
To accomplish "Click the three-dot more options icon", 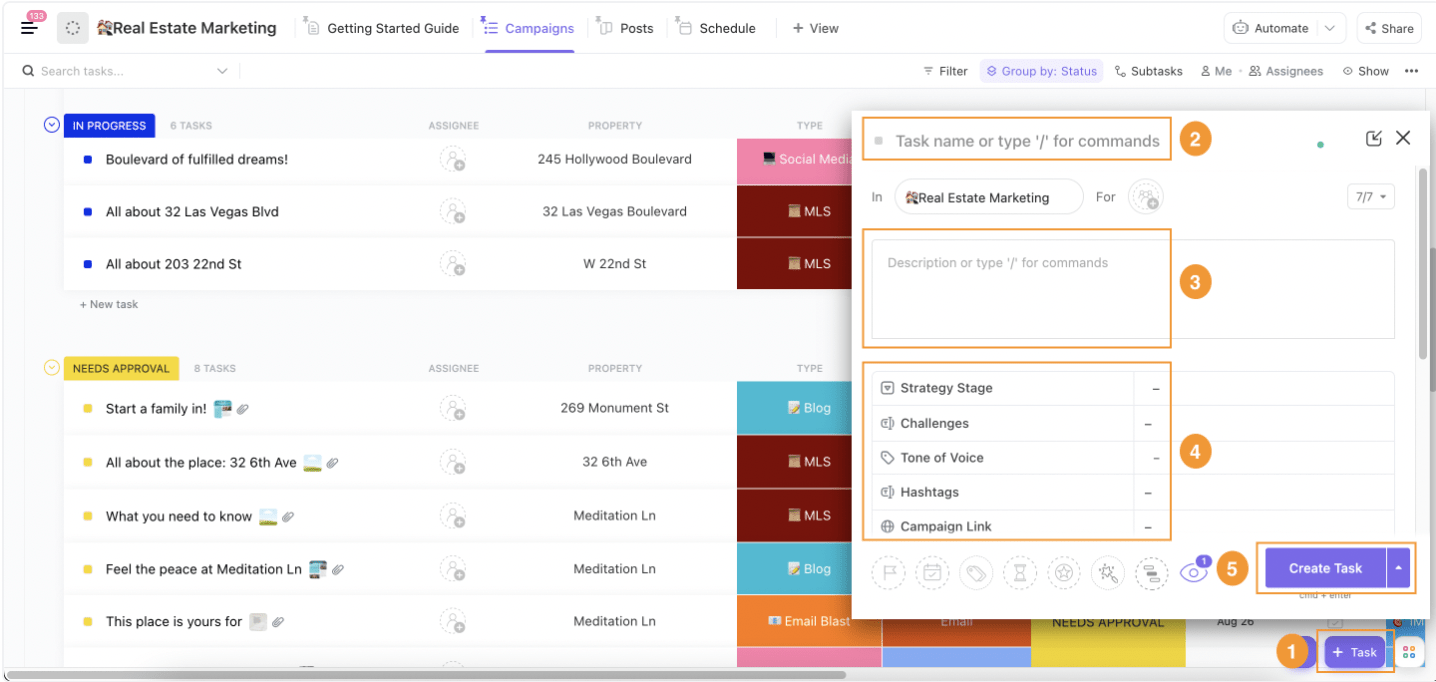I will coord(1411,71).
